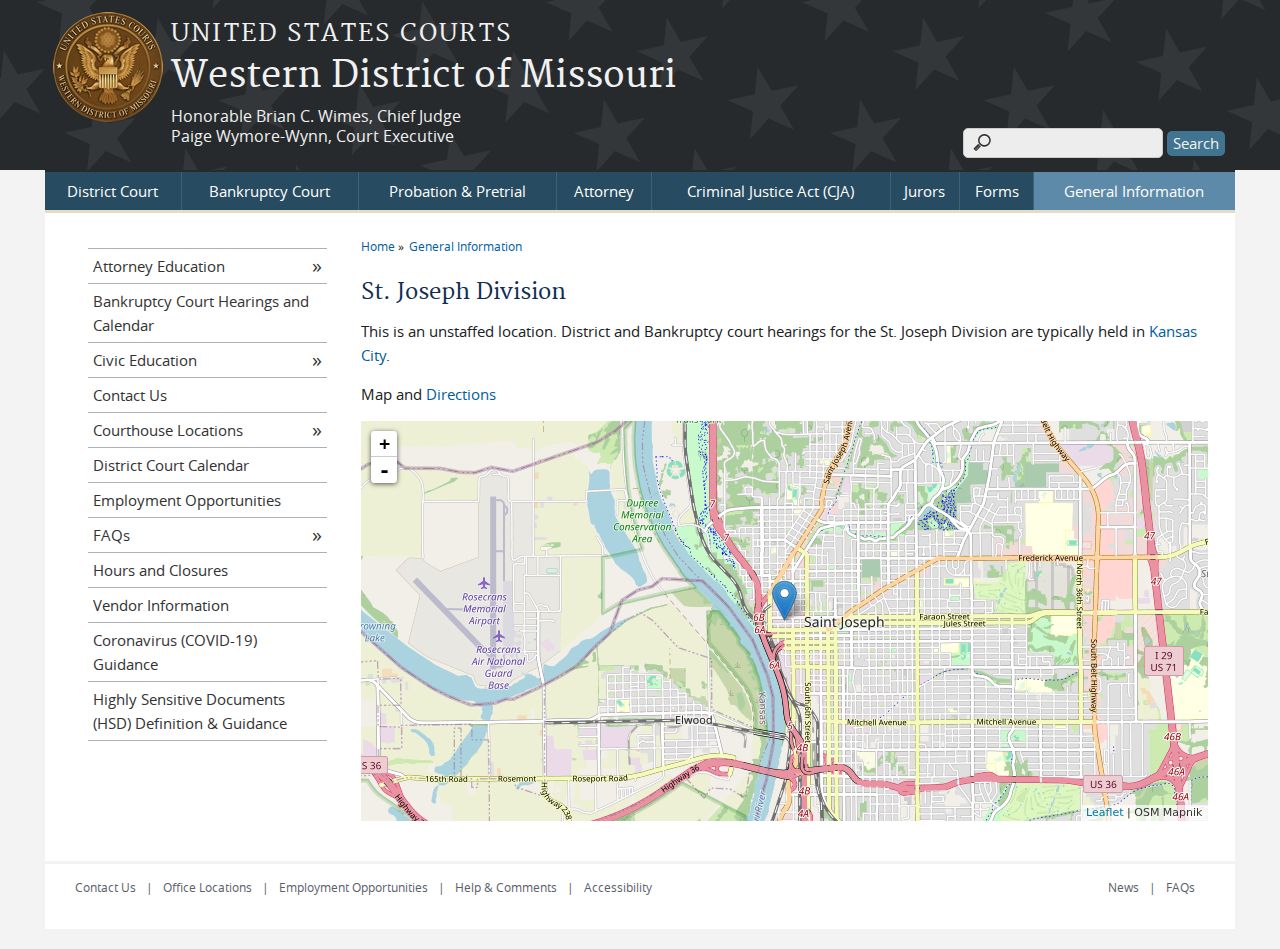Screen dimensions: 1280x949
Task: Expand the Attorney Education submenu arrow
Action: [x=317, y=267]
